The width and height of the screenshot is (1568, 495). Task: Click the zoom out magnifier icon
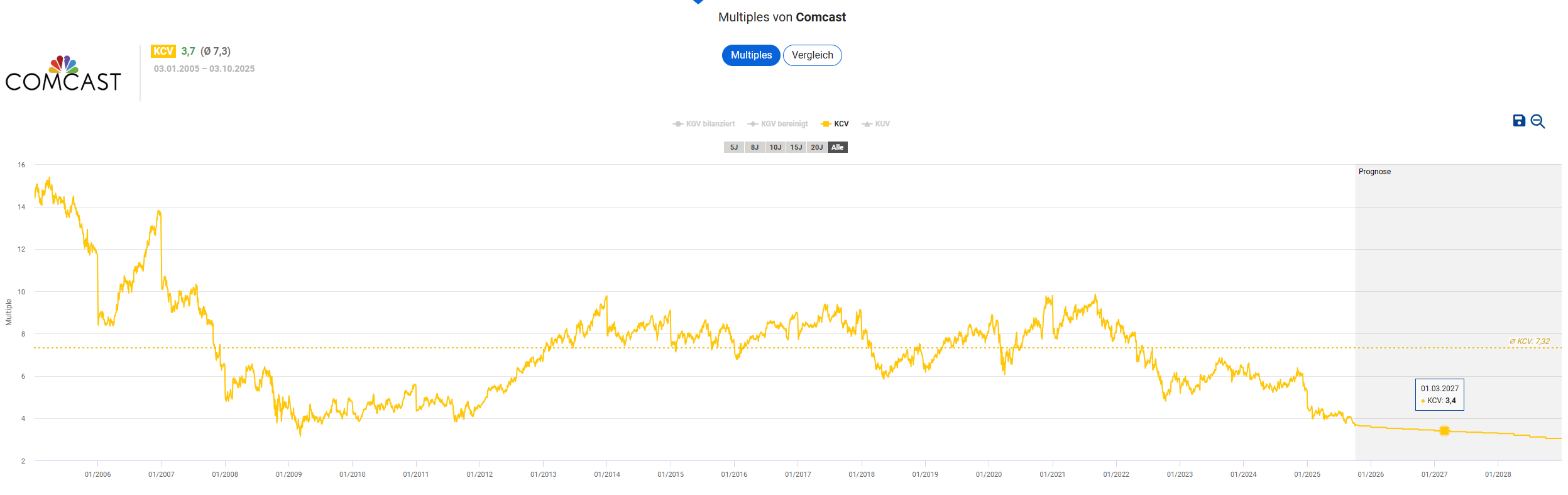click(1537, 121)
